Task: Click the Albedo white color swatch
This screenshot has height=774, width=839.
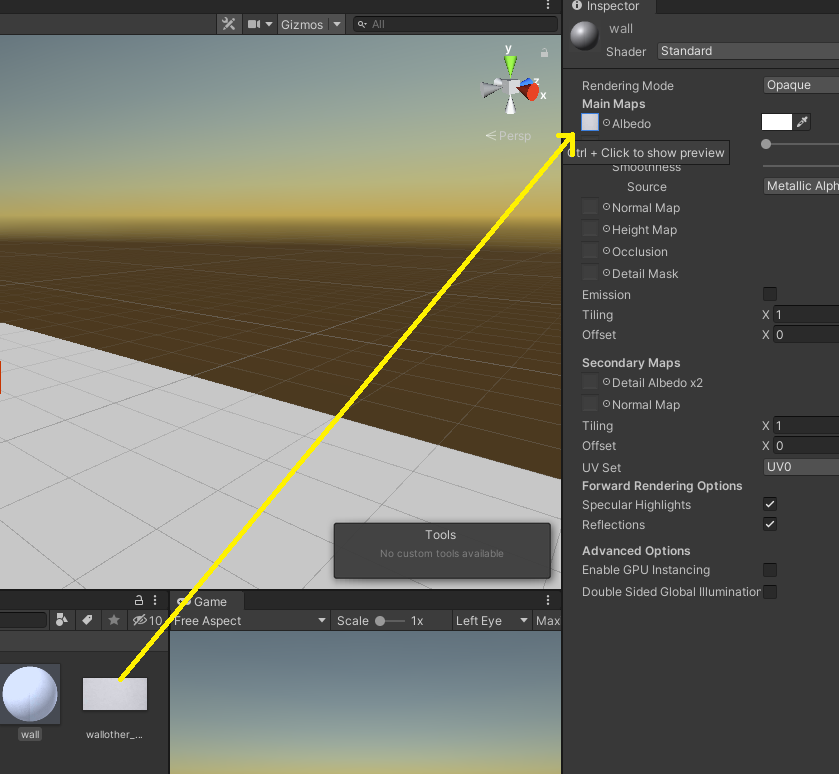Action: [776, 122]
